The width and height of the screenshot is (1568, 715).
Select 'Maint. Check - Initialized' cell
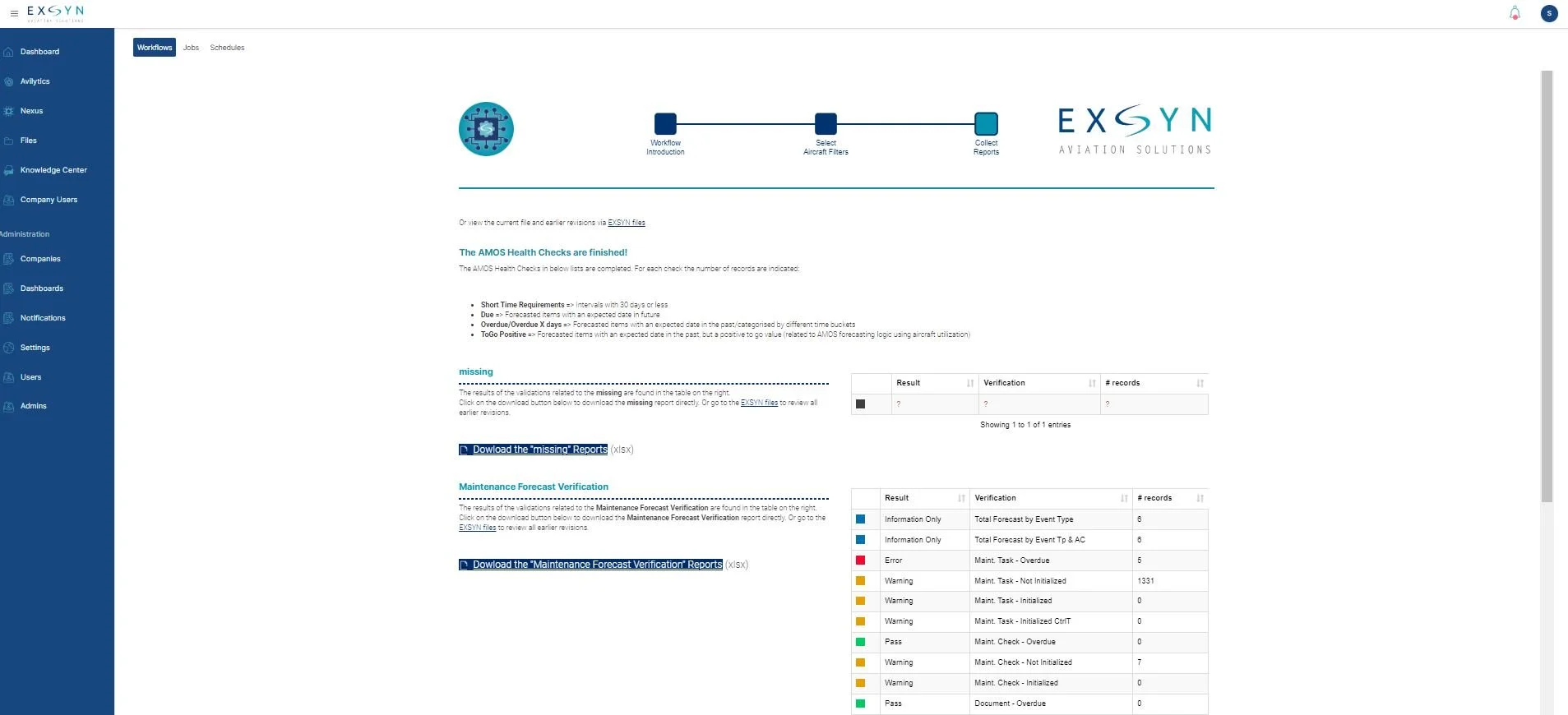click(x=1051, y=683)
